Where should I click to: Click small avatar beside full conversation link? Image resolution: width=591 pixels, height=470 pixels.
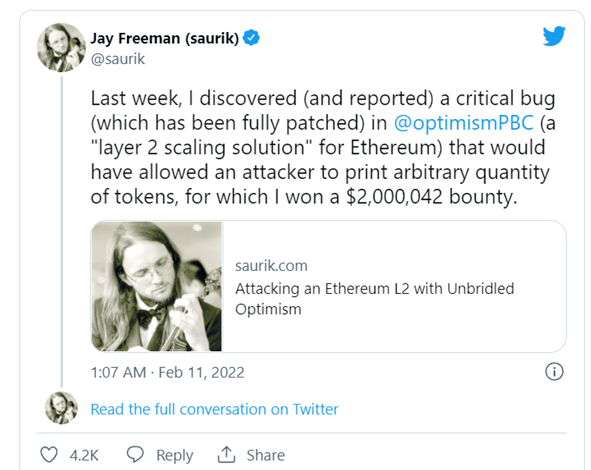pyautogui.click(x=61, y=408)
